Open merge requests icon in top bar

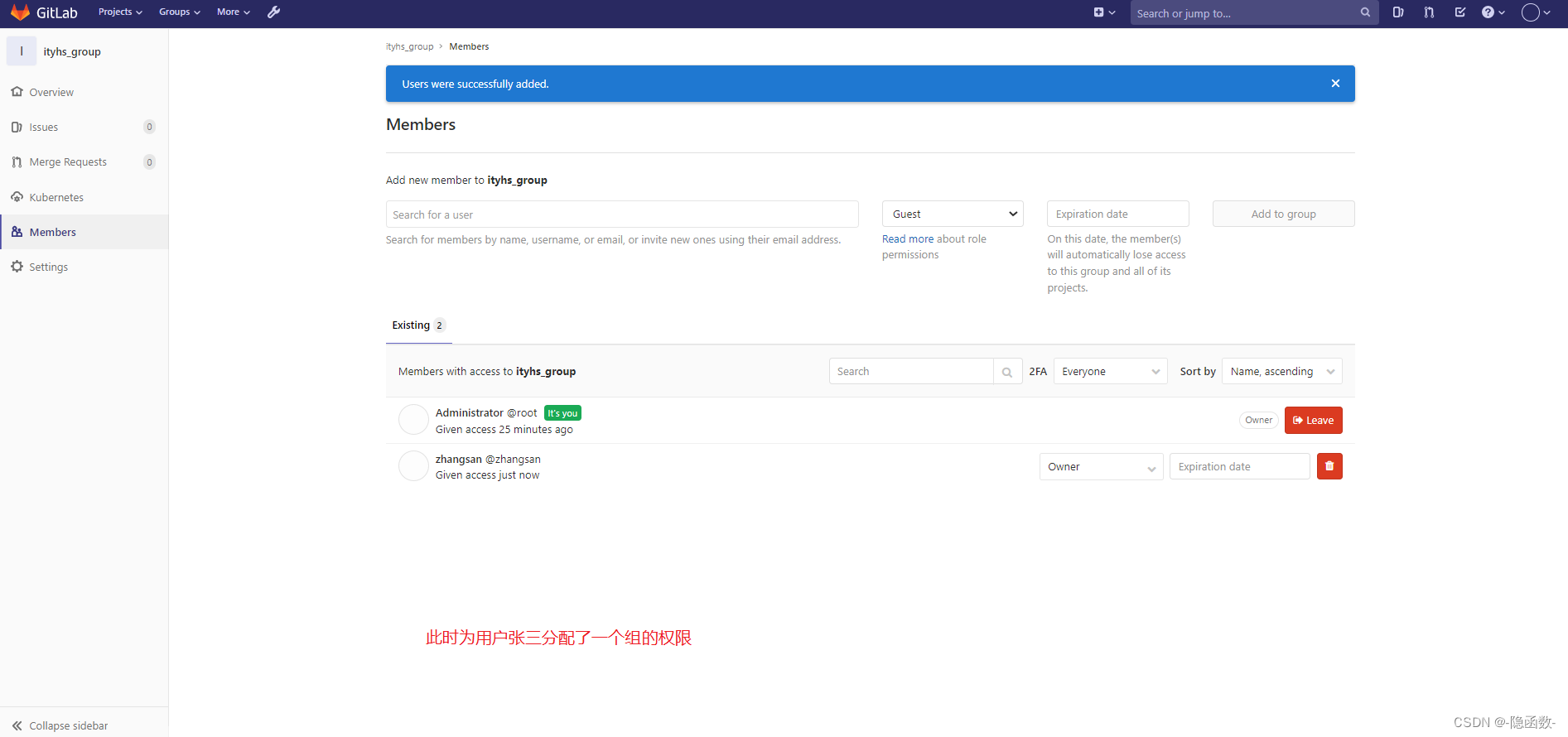tap(1429, 12)
